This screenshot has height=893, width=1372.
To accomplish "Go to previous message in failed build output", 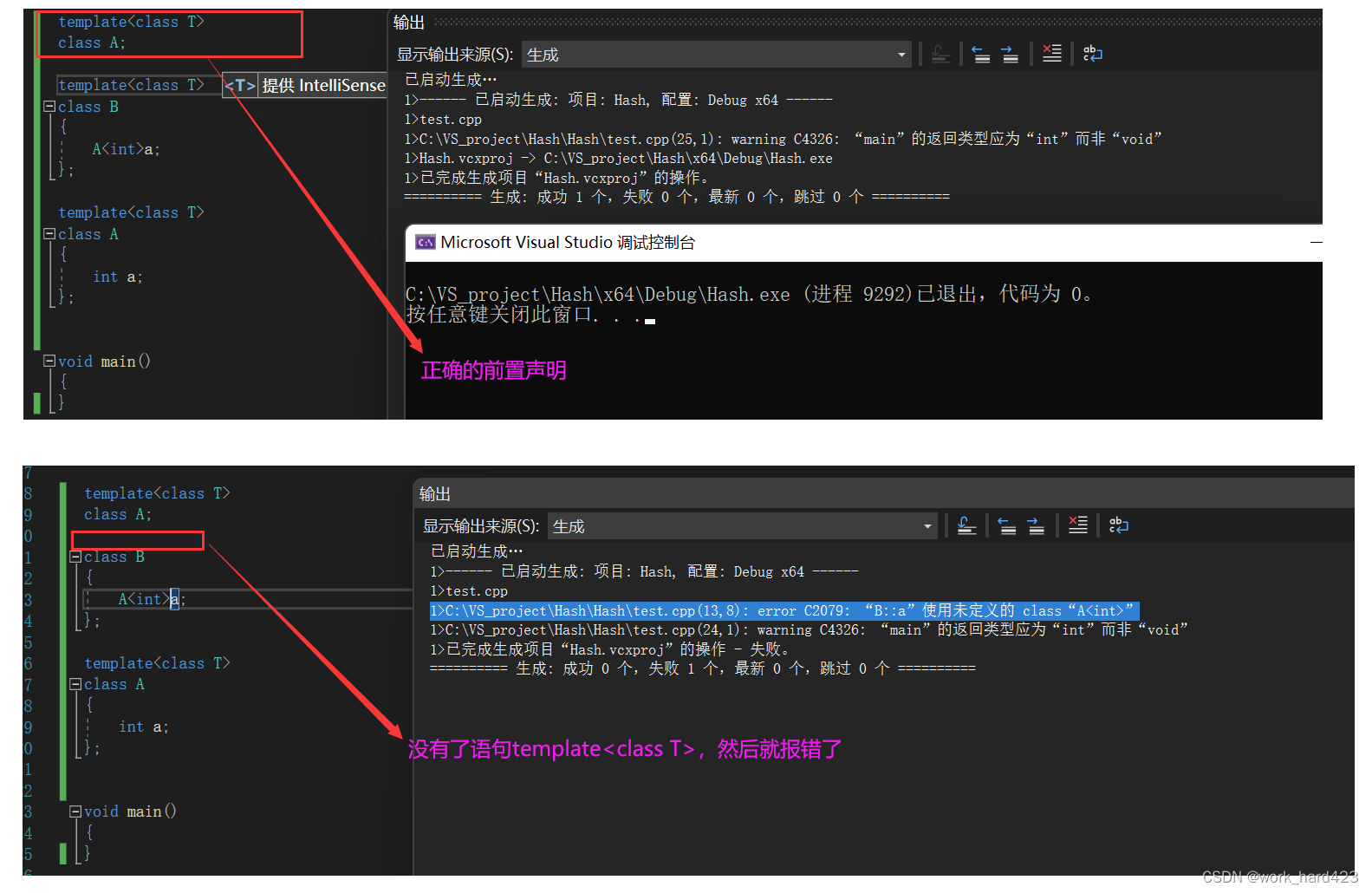I will (x=1007, y=525).
